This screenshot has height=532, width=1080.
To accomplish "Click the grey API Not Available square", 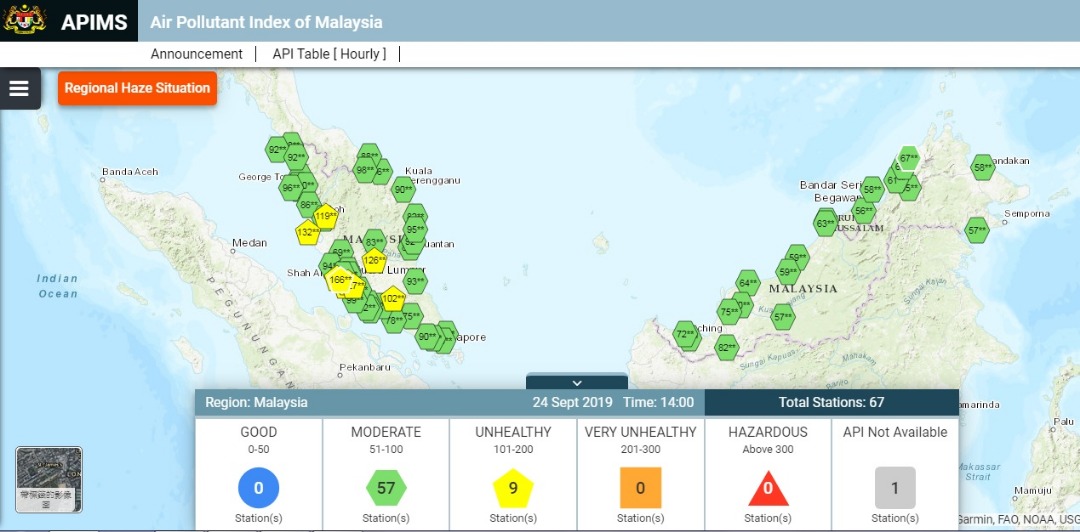I will pos(895,488).
